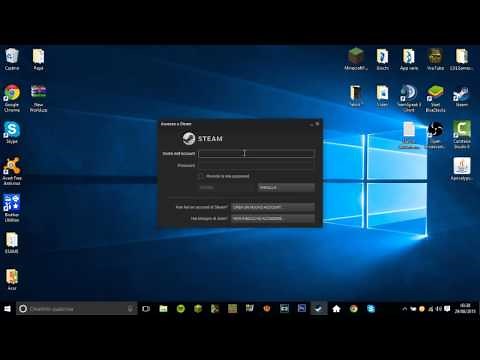Click the Photoshop taskbar icon
The image size is (480, 360).
click(302, 309)
